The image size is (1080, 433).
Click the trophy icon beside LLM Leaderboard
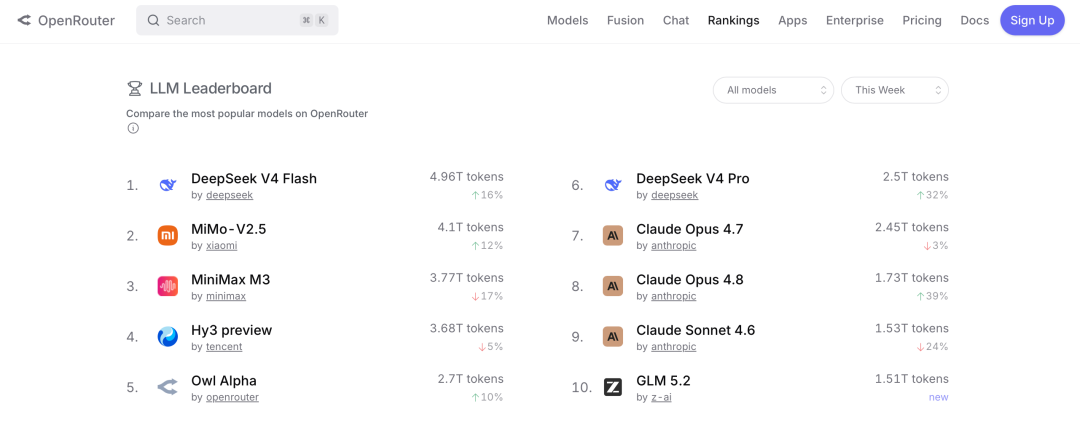click(134, 89)
